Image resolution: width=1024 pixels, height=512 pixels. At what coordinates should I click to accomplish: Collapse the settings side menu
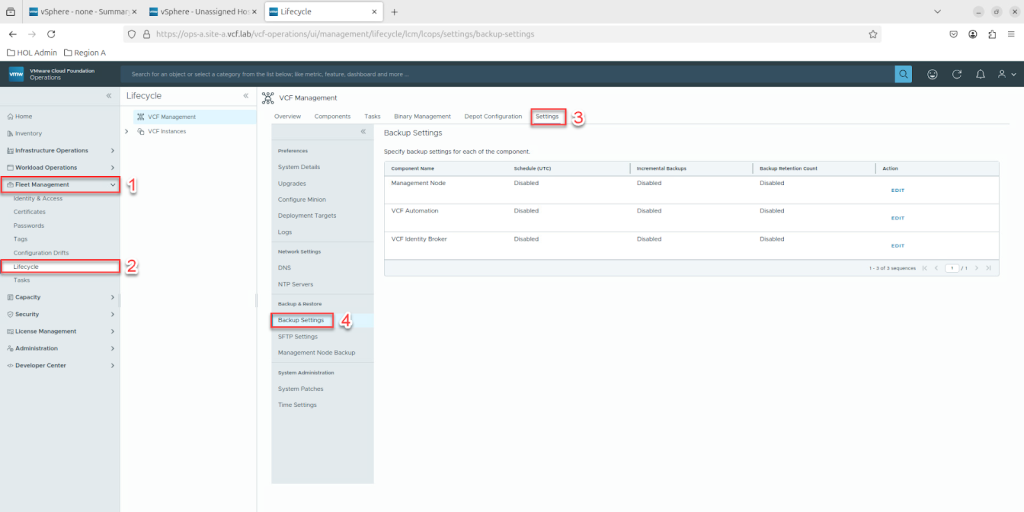(363, 133)
